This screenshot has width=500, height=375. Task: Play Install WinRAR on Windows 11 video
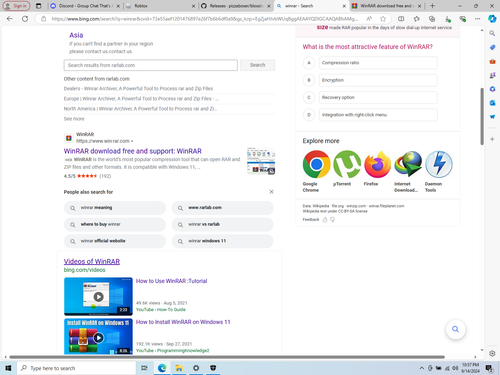[x=98, y=337]
